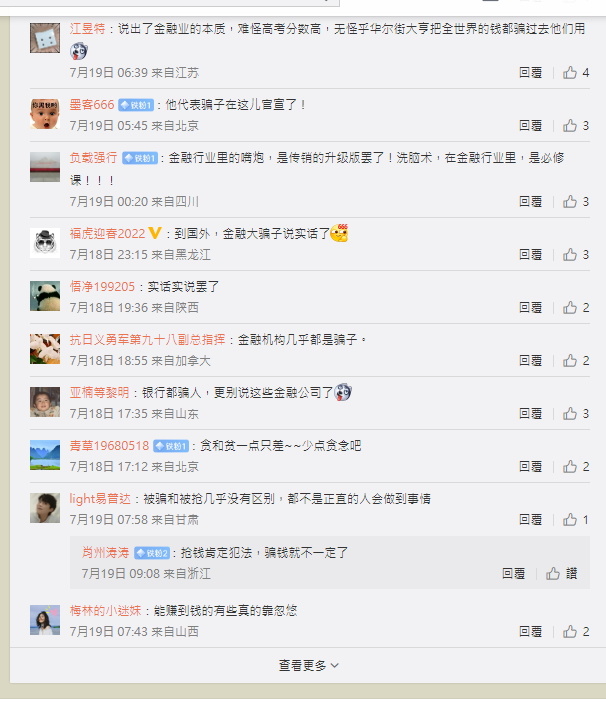Like 负载强行's comment about 金融行业
Screen dimensions: 606x702
[576, 202]
